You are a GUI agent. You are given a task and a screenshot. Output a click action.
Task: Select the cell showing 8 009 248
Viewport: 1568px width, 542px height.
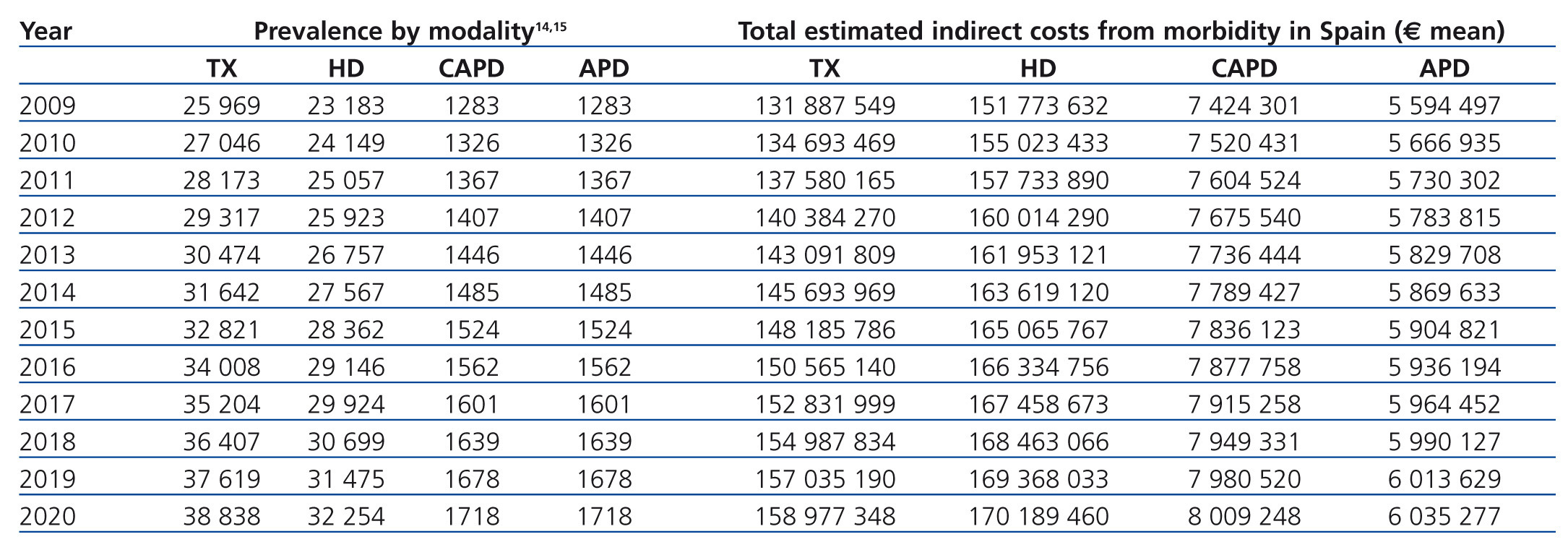1244,517
